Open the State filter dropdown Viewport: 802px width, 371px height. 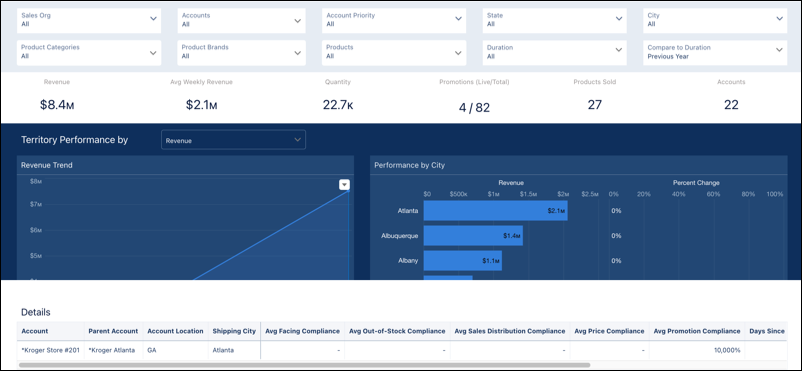[x=554, y=20]
